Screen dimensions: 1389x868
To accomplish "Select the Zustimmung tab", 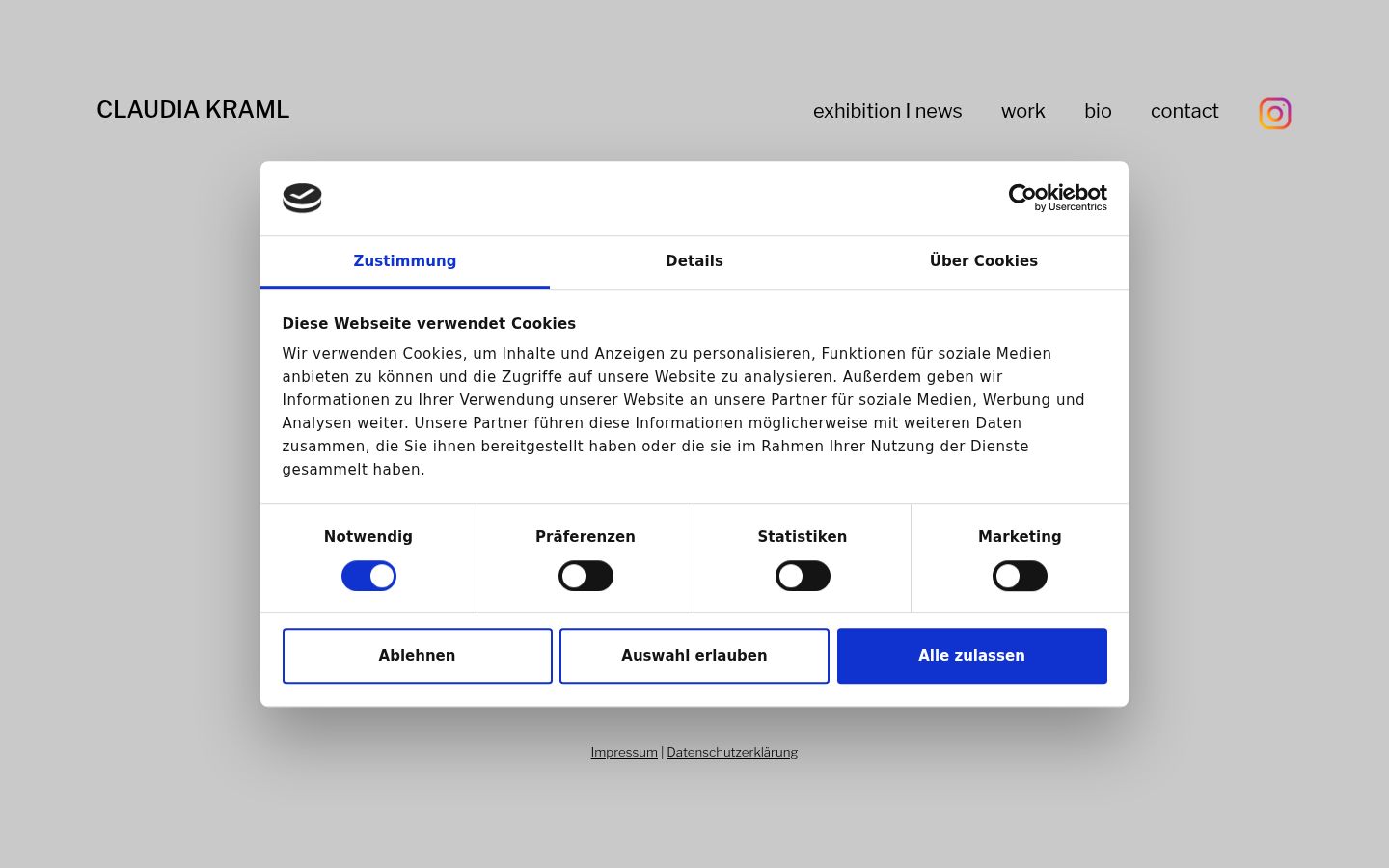I will [405, 261].
